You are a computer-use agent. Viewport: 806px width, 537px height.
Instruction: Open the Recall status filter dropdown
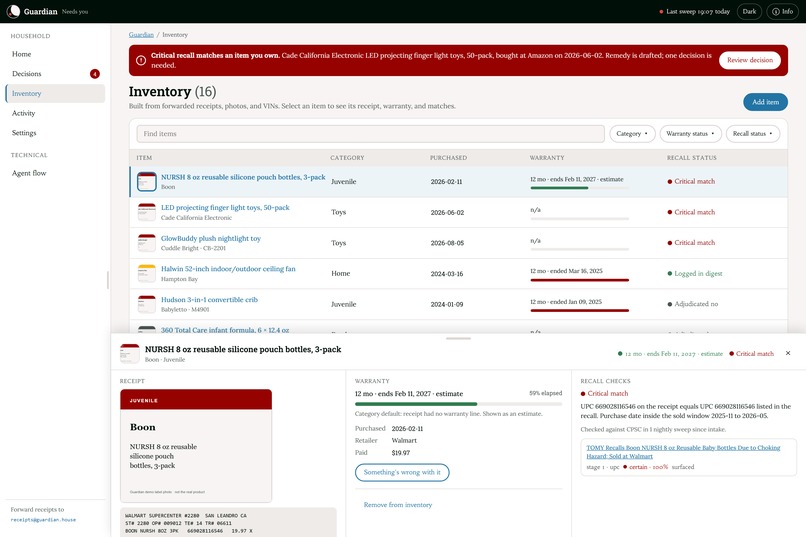coord(753,134)
